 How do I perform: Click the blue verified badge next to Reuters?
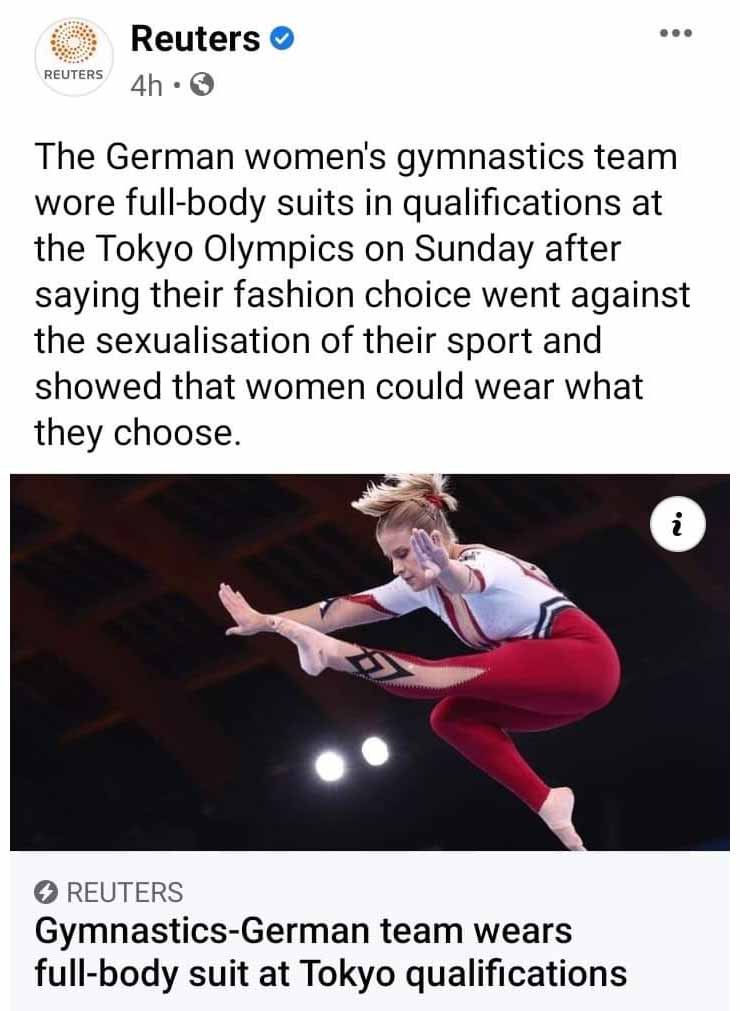pyautogui.click(x=282, y=39)
